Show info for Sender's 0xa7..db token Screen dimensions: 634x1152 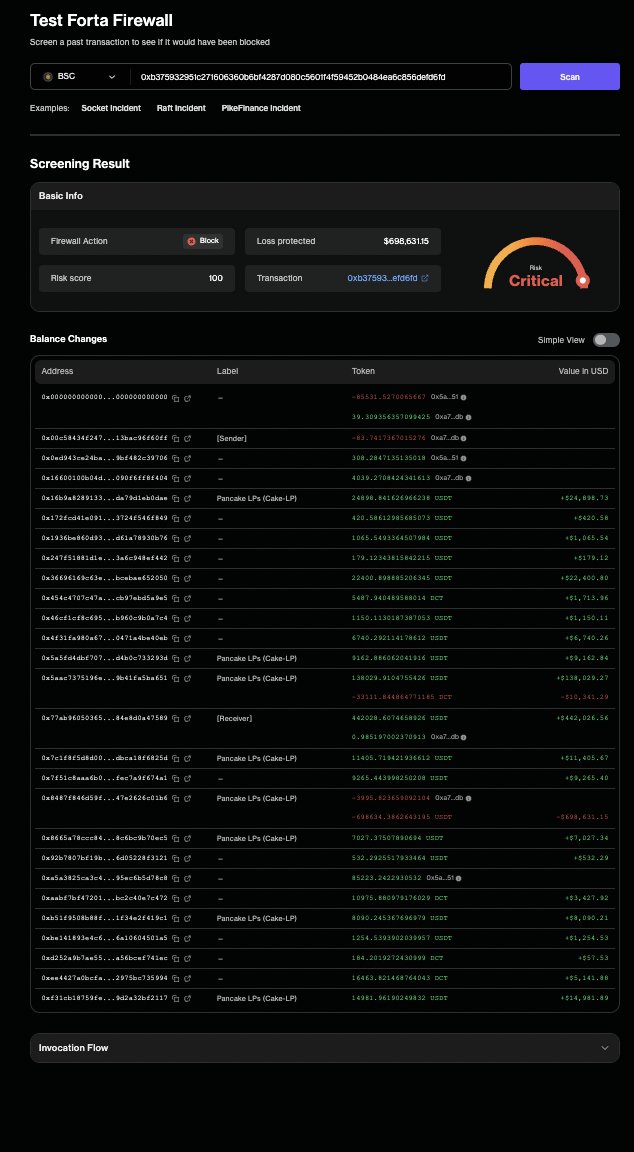point(463,438)
